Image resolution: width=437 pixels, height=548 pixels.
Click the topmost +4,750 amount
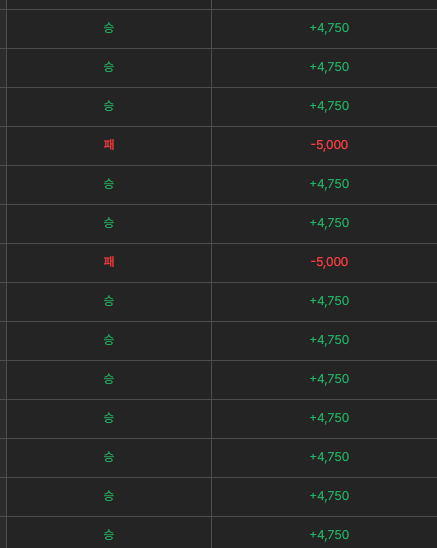tap(329, 28)
